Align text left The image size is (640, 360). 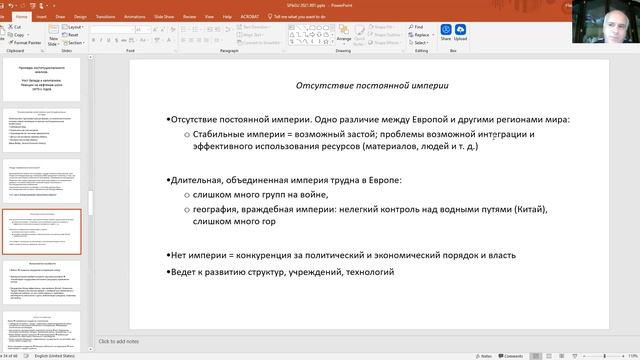tap(184, 40)
